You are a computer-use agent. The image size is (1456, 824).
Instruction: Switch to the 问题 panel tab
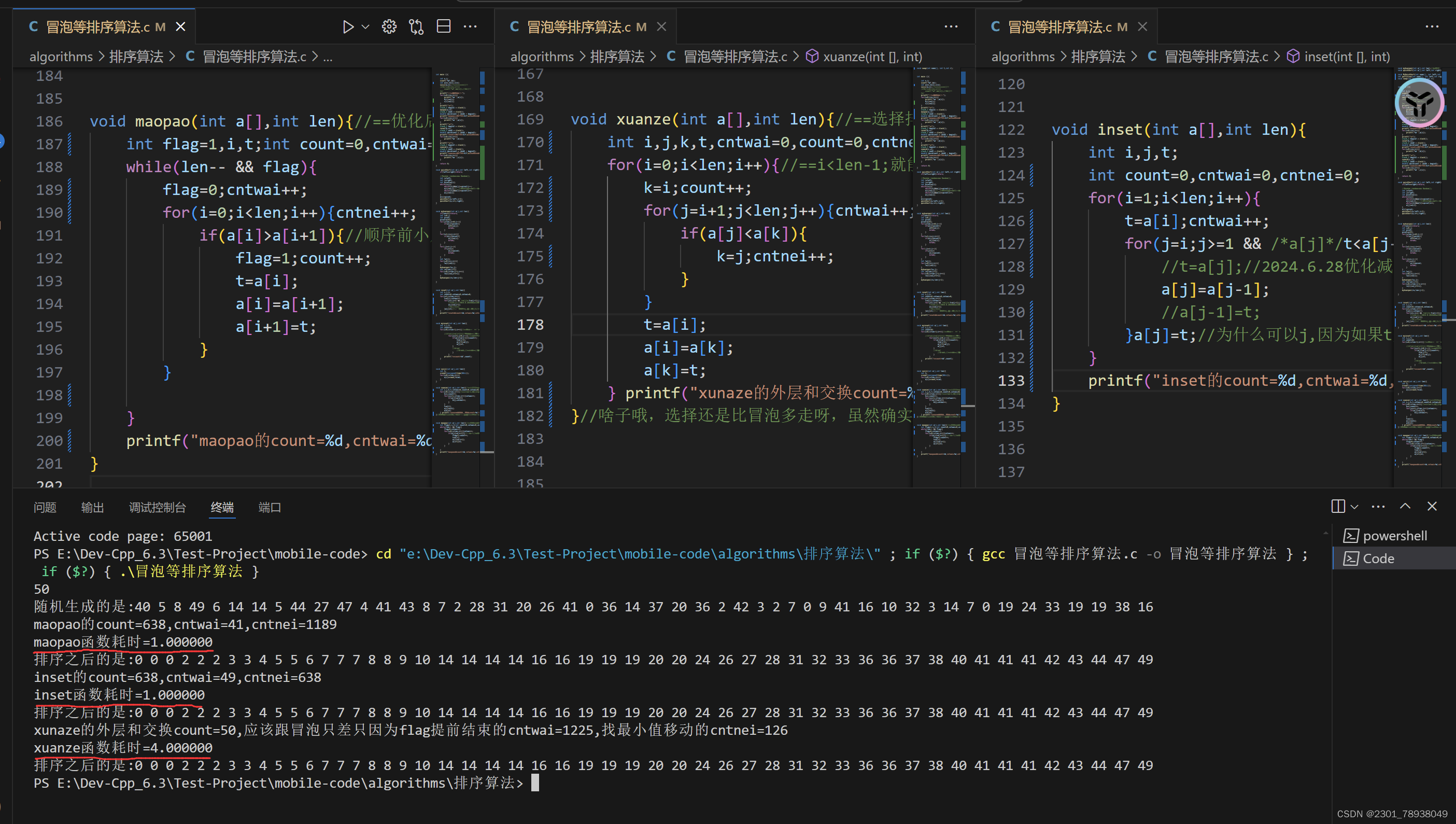point(45,508)
